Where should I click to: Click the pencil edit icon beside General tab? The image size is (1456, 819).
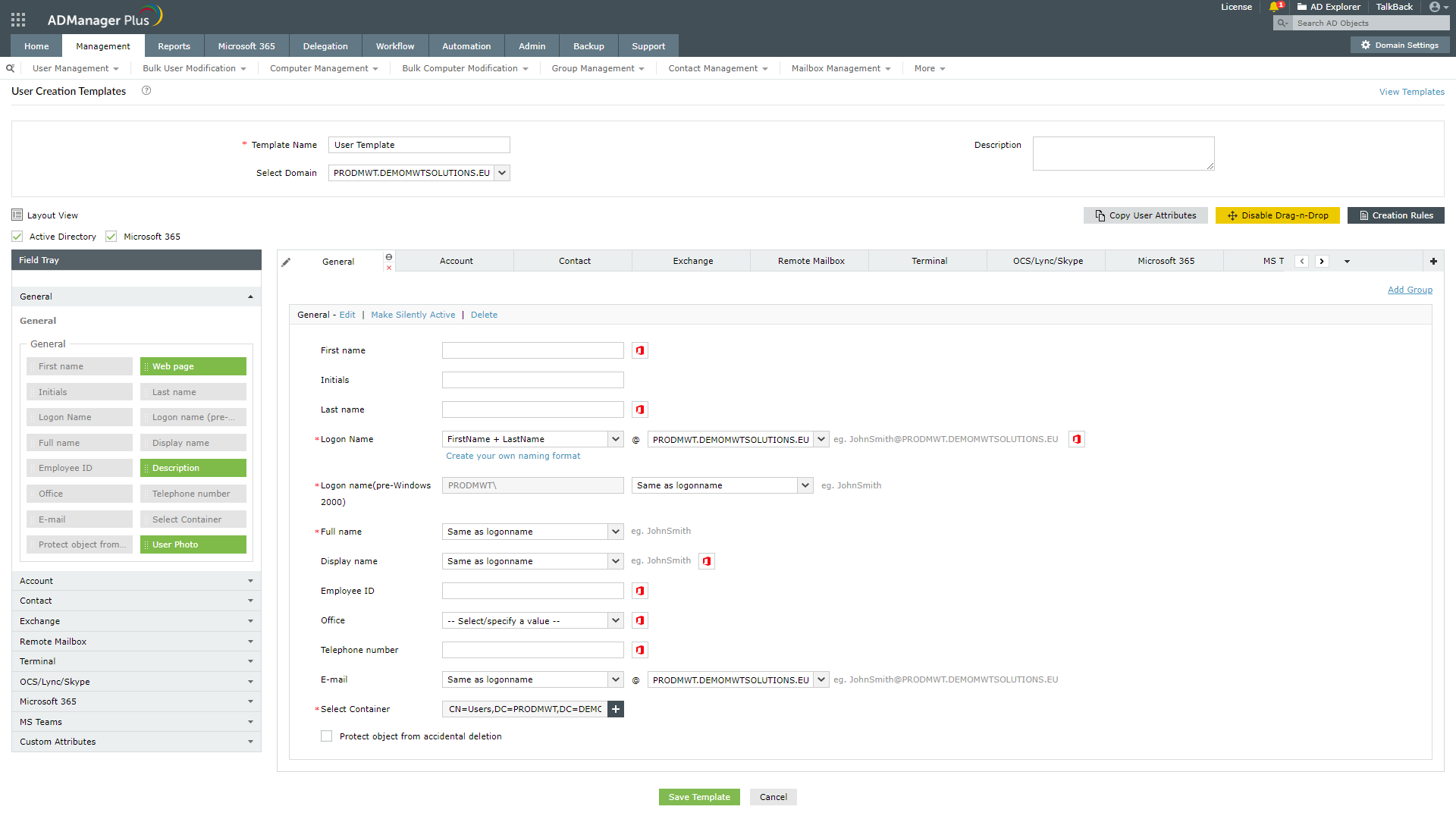[286, 262]
